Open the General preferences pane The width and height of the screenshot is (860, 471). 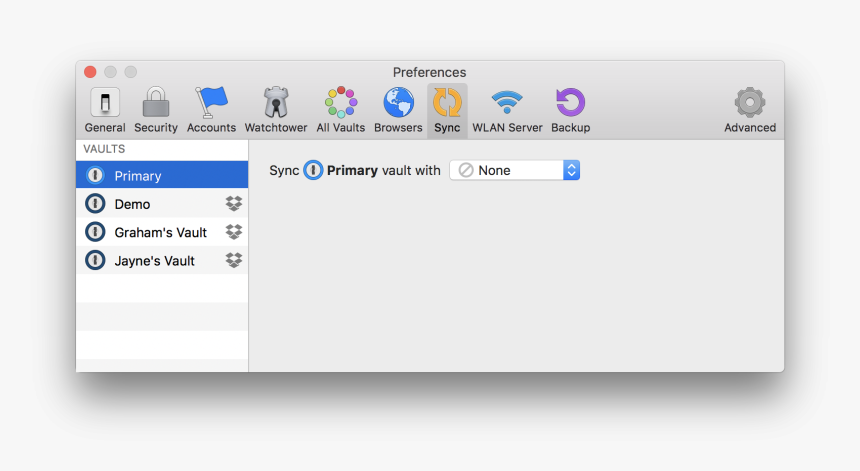click(x=105, y=110)
